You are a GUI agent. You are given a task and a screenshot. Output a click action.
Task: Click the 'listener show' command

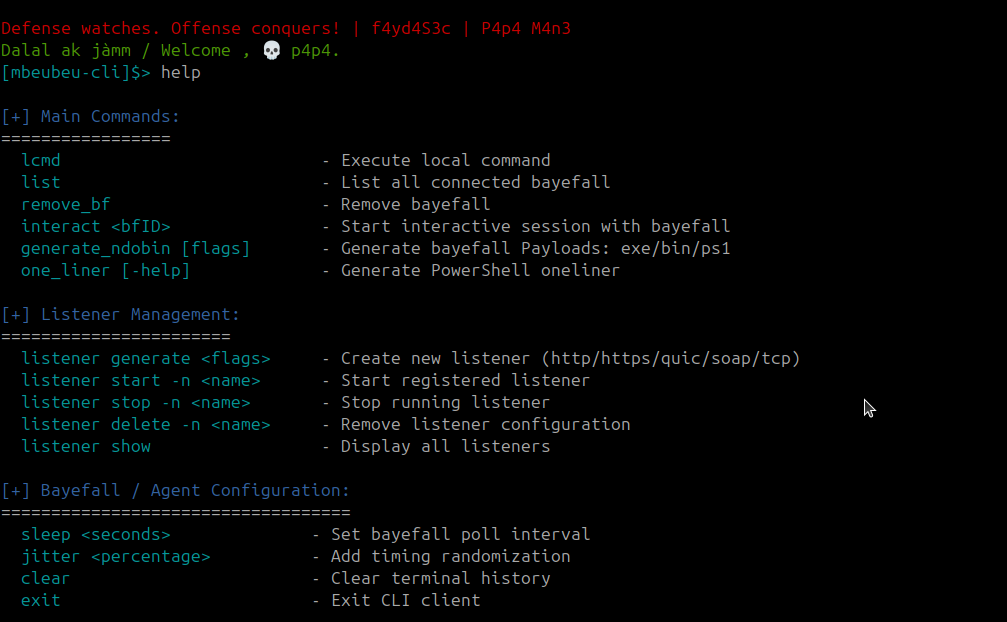click(x=86, y=446)
